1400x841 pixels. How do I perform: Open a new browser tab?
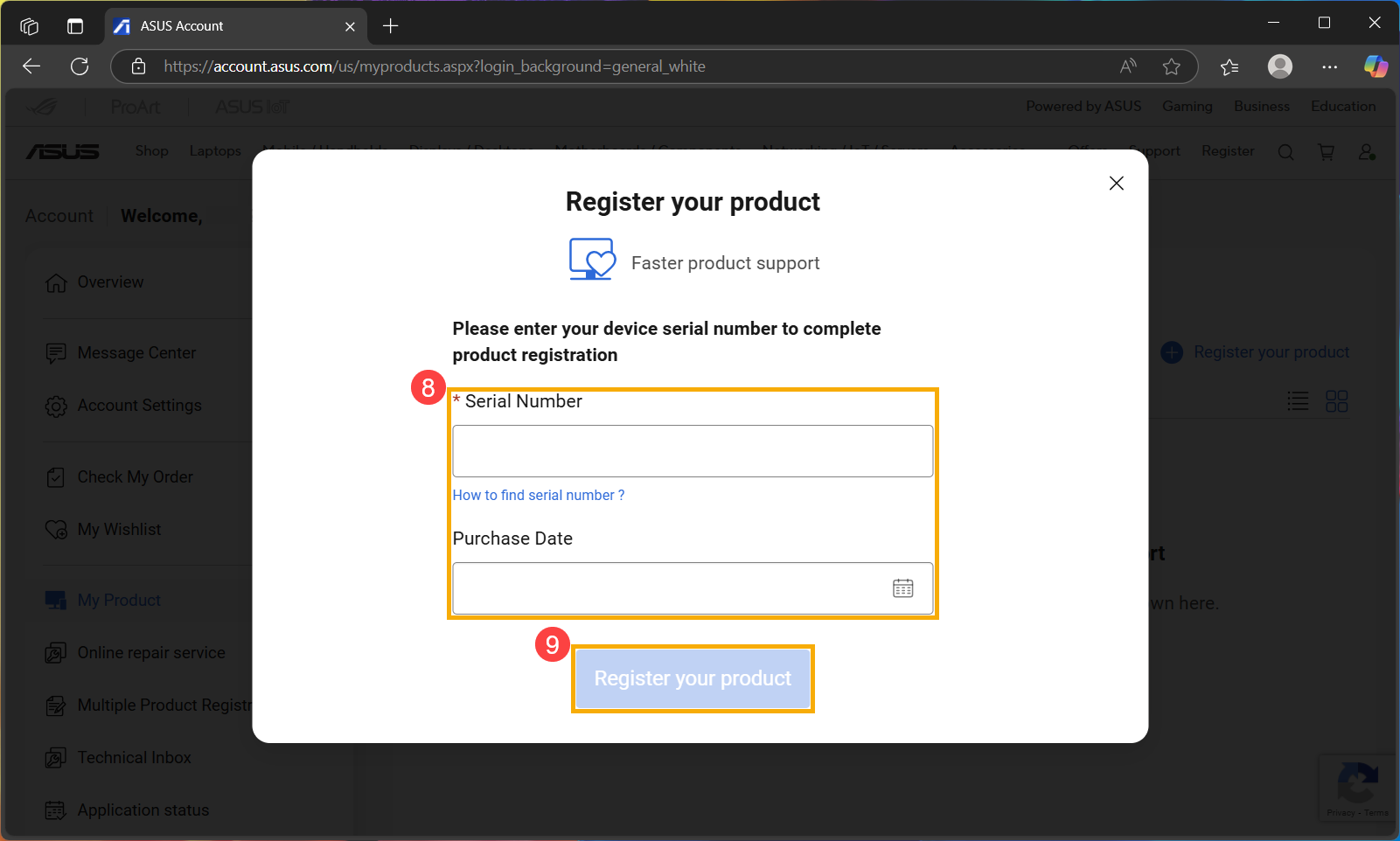coord(391,26)
